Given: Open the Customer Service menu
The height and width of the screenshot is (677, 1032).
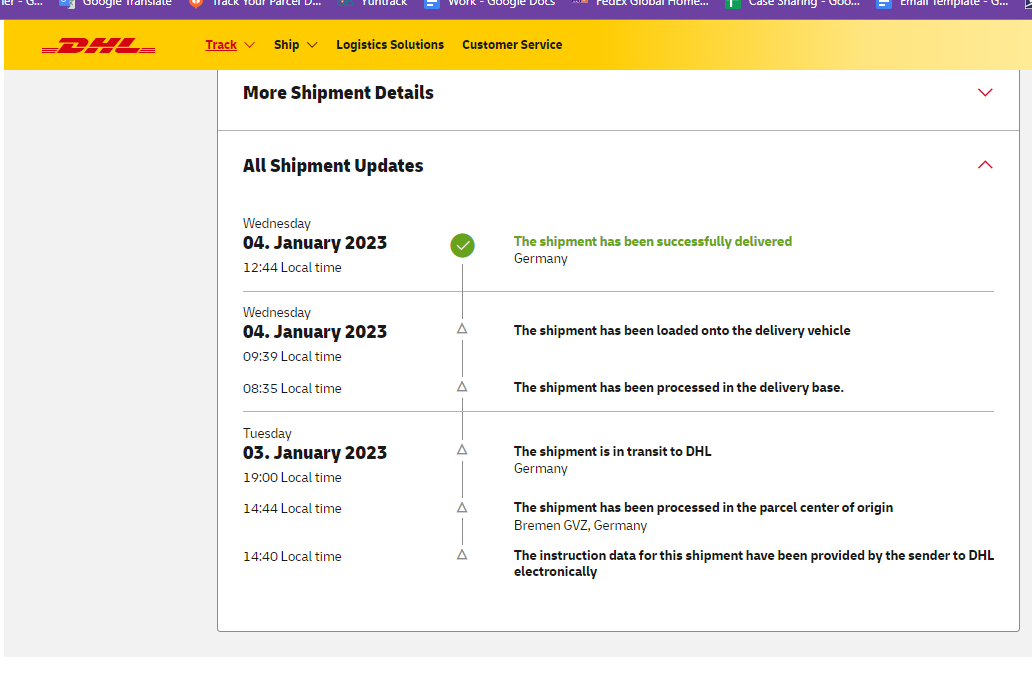Looking at the screenshot, I should pyautogui.click(x=512, y=45).
